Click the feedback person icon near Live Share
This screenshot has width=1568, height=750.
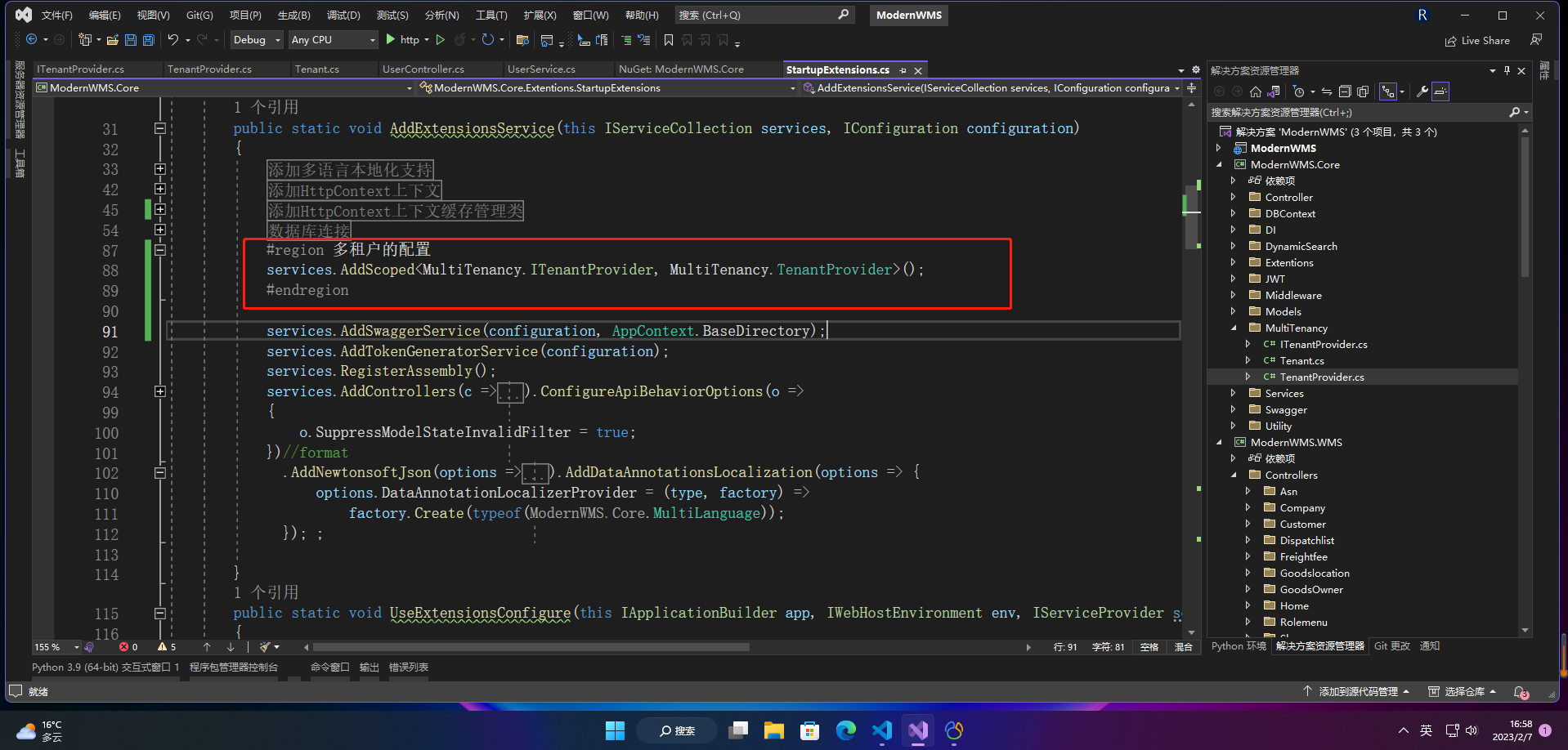[x=1536, y=39]
